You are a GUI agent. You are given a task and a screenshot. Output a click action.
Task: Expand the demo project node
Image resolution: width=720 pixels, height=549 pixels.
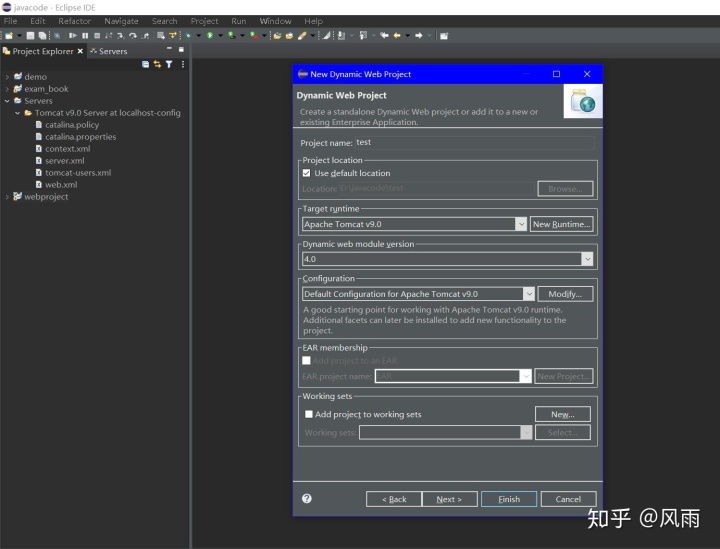[x=7, y=77]
